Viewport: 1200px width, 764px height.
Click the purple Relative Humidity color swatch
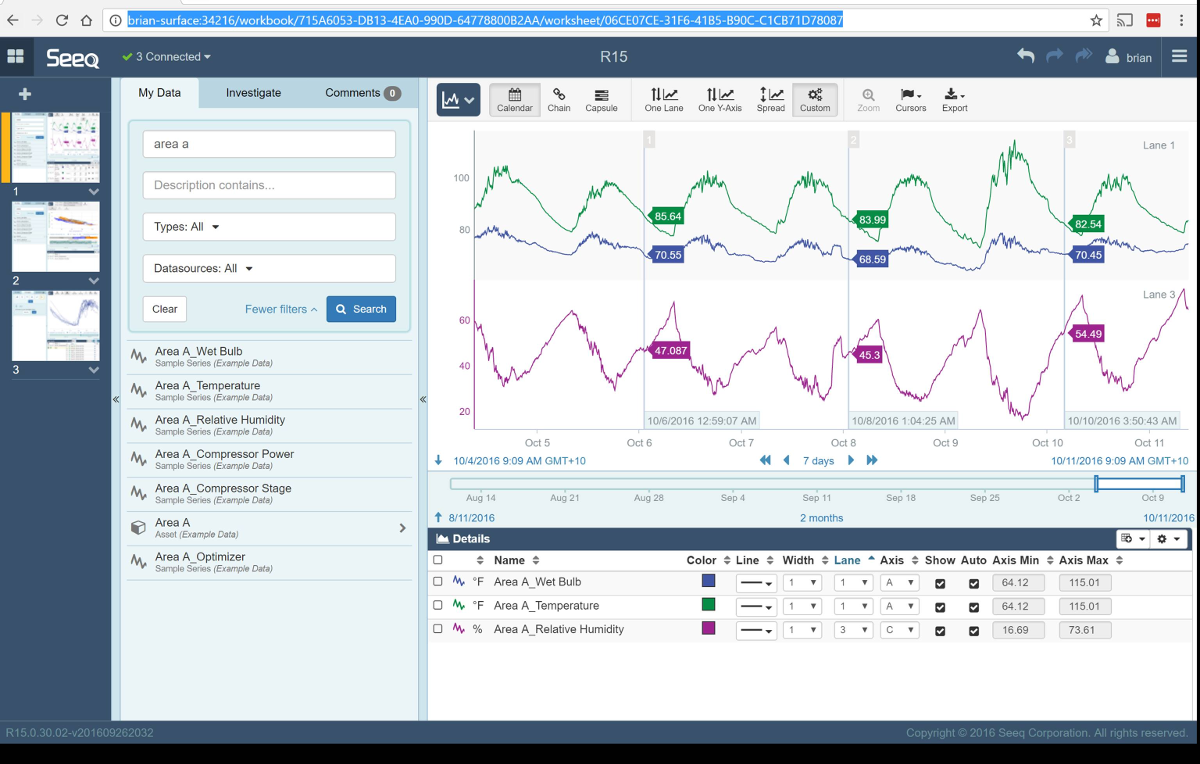tap(708, 629)
